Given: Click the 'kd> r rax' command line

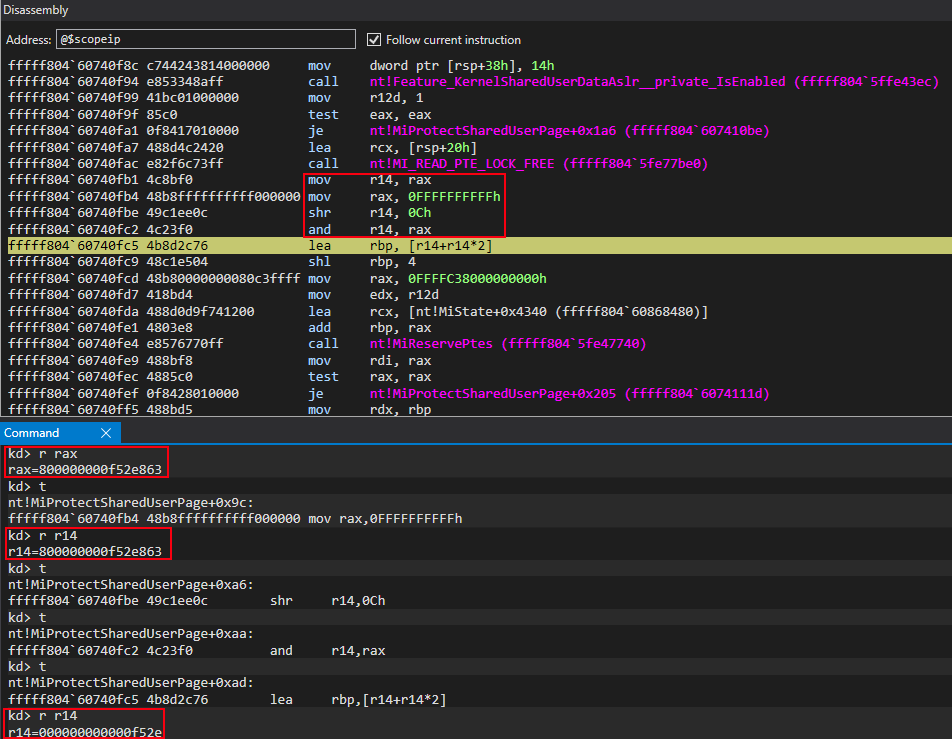Looking at the screenshot, I should click(42, 454).
